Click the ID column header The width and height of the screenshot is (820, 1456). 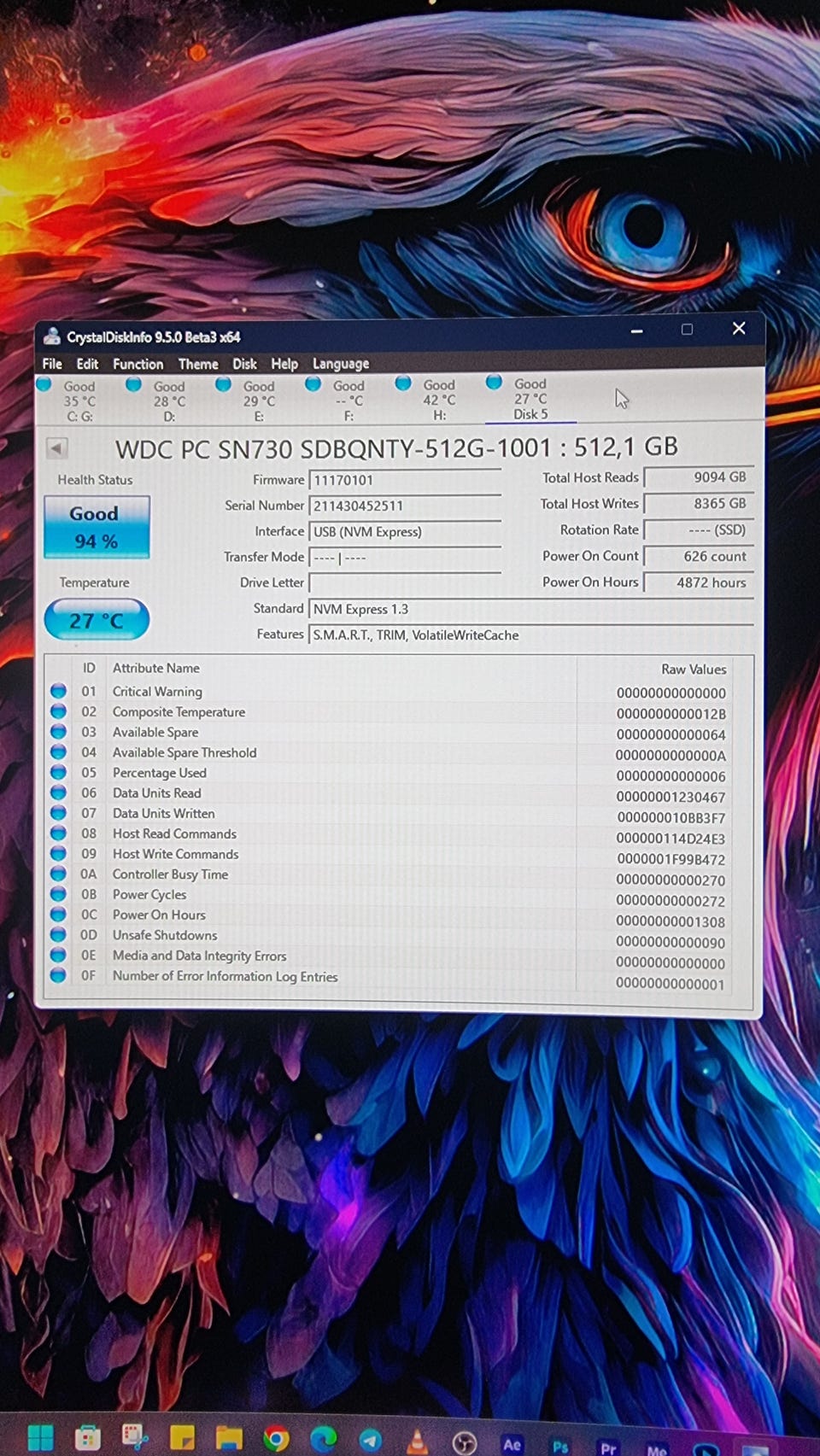[89, 668]
